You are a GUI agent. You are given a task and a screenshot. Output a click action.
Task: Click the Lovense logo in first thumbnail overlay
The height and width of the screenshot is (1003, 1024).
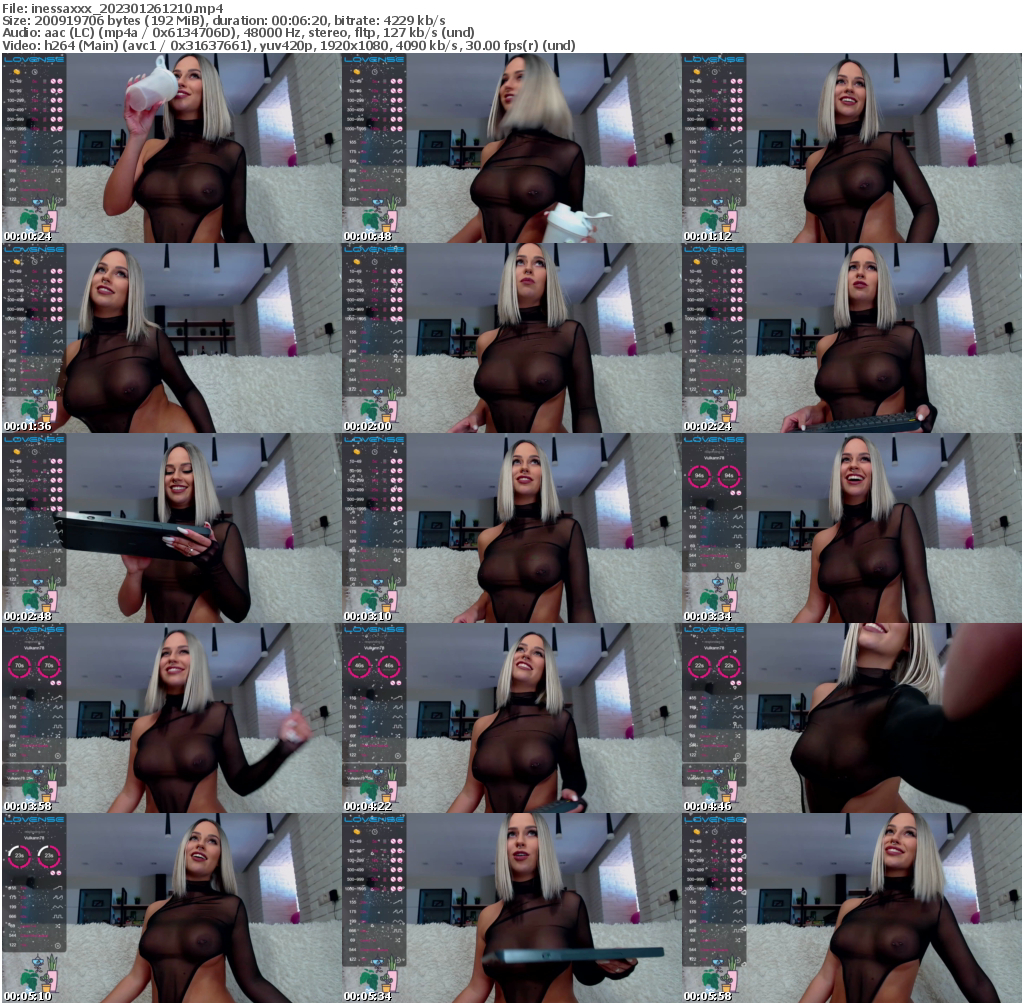click(35, 60)
